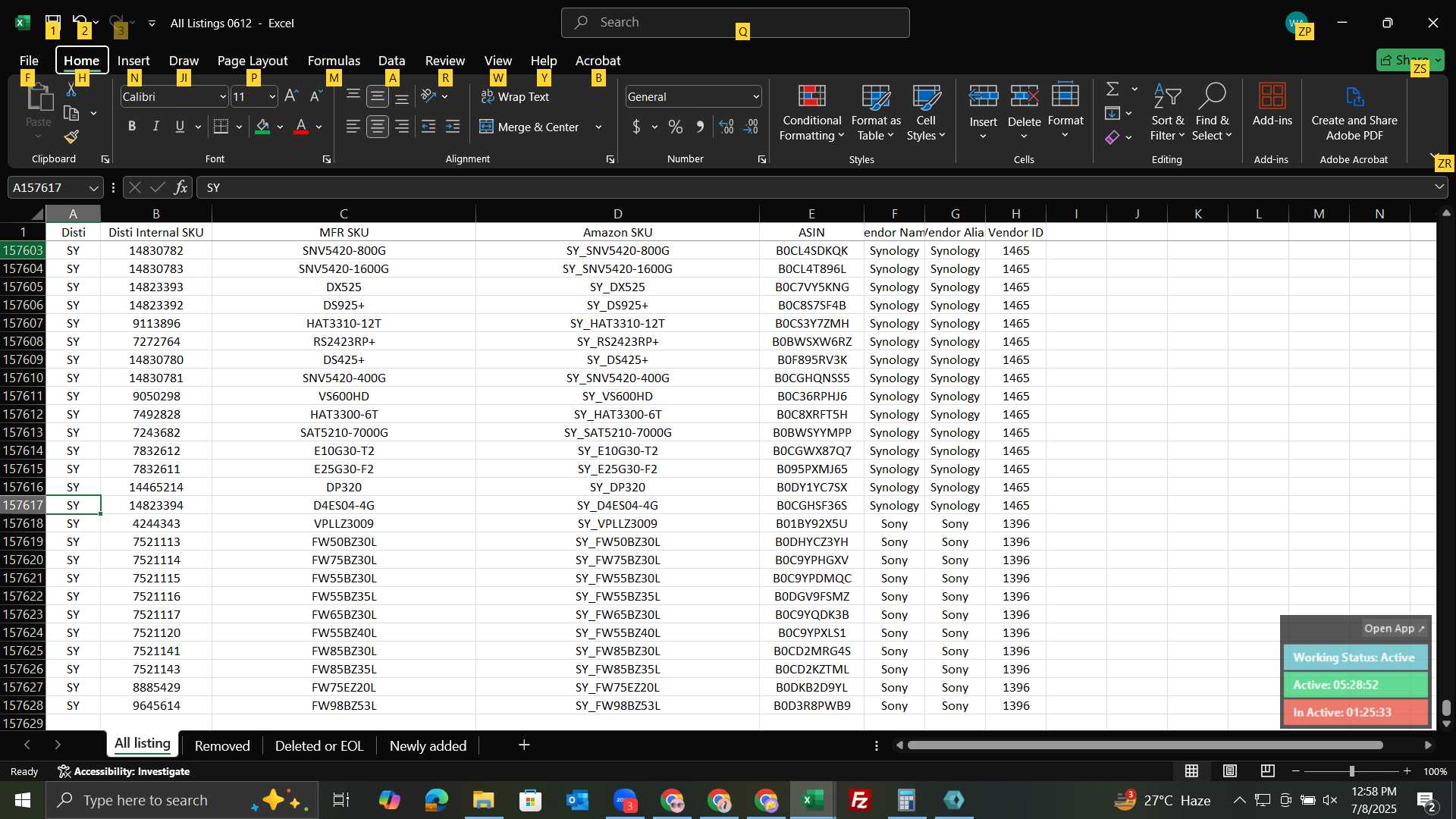Click the AutoSum sigma icon
1456x819 pixels.
1112,89
